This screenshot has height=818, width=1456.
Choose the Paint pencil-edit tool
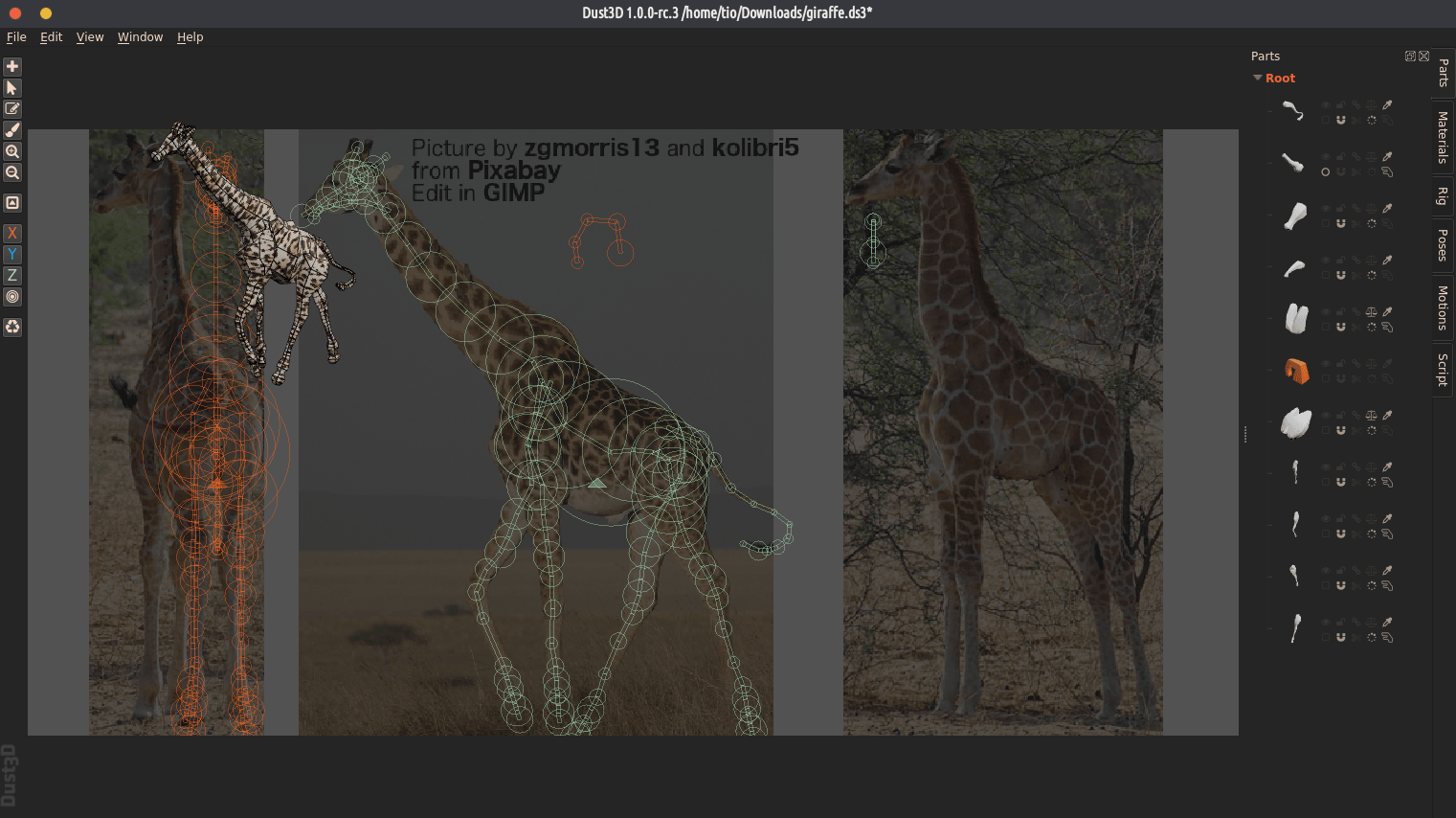pos(12,108)
